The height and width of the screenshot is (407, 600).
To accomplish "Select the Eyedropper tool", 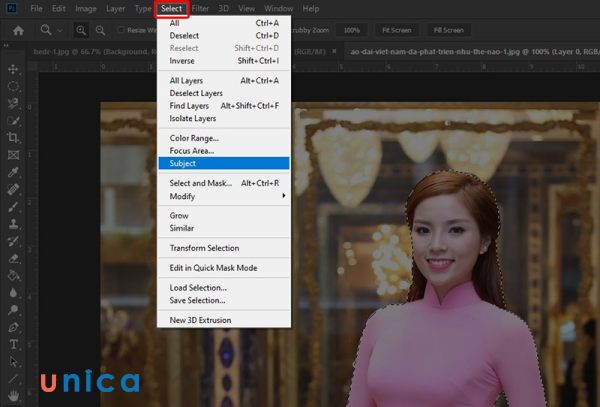I will pyautogui.click(x=14, y=171).
